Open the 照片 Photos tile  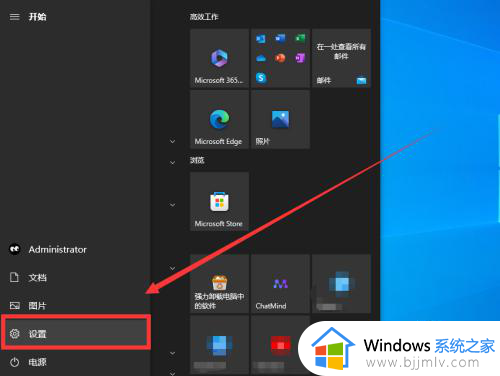click(280, 119)
